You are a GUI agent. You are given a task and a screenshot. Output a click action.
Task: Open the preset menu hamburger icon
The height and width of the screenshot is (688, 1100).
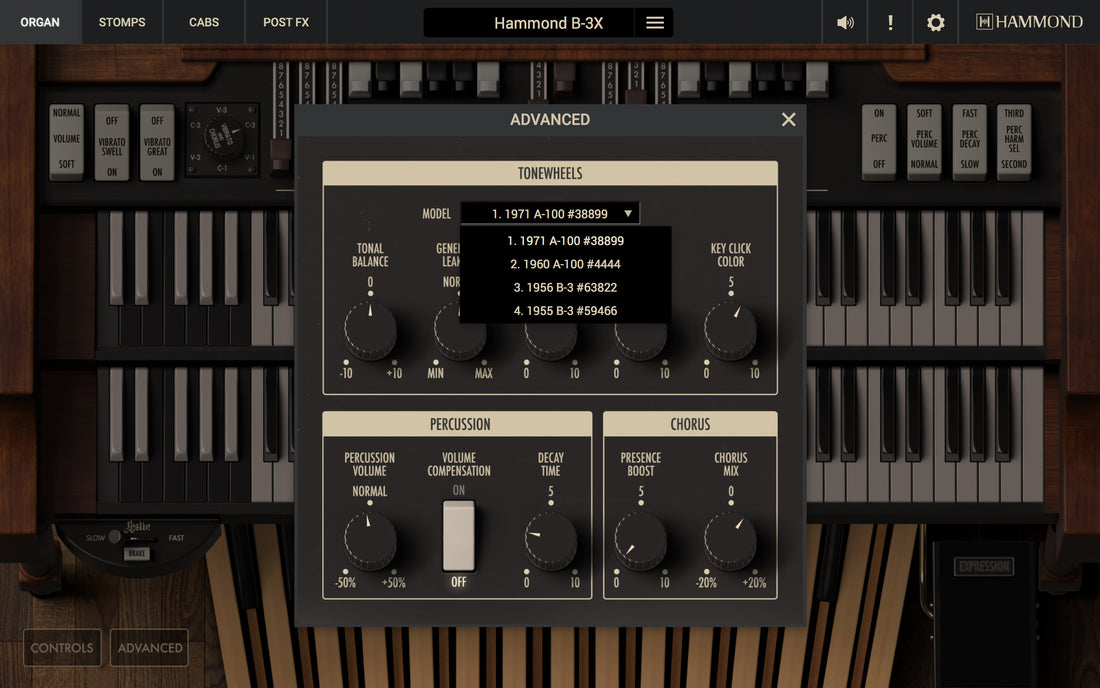coord(655,22)
